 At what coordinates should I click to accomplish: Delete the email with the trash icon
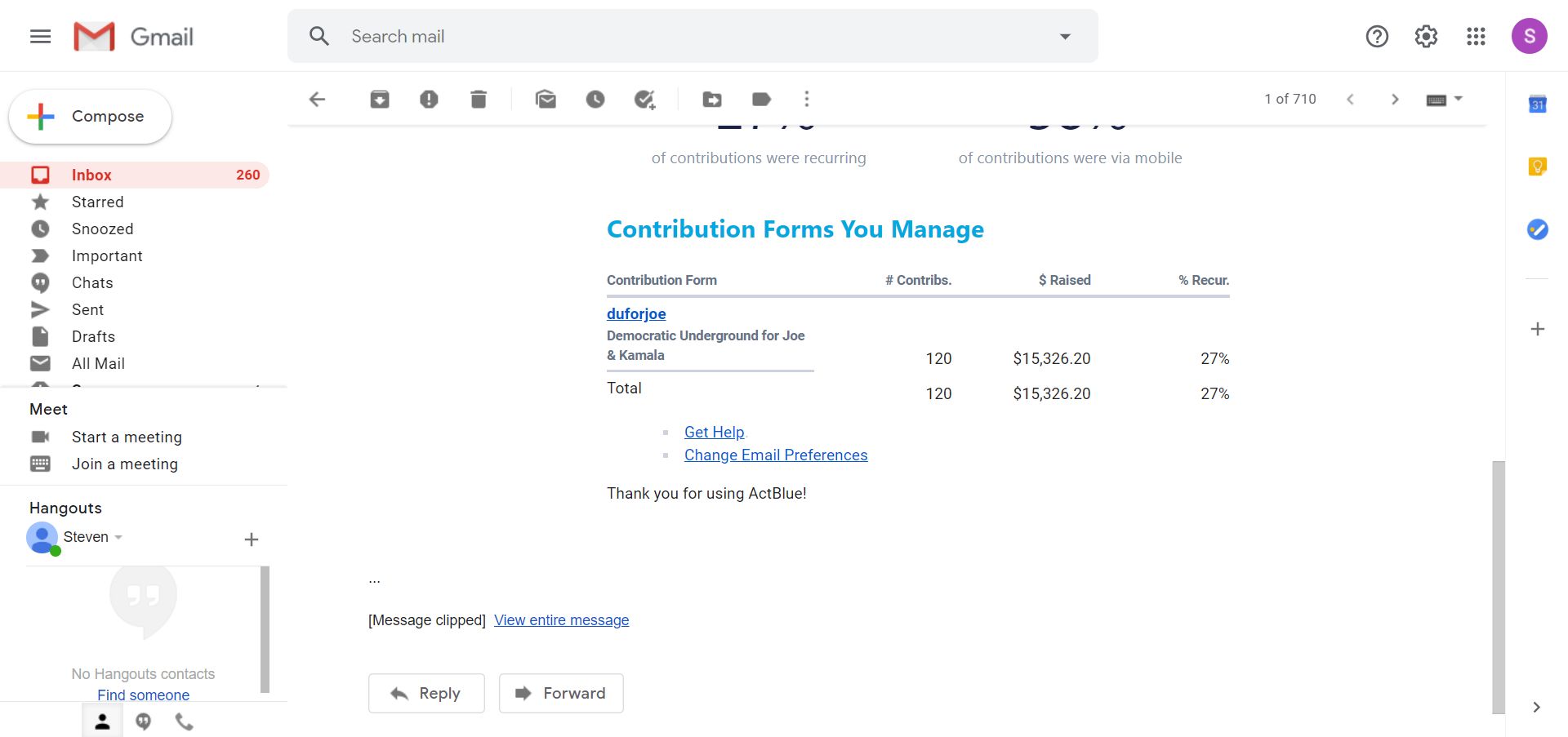[479, 100]
